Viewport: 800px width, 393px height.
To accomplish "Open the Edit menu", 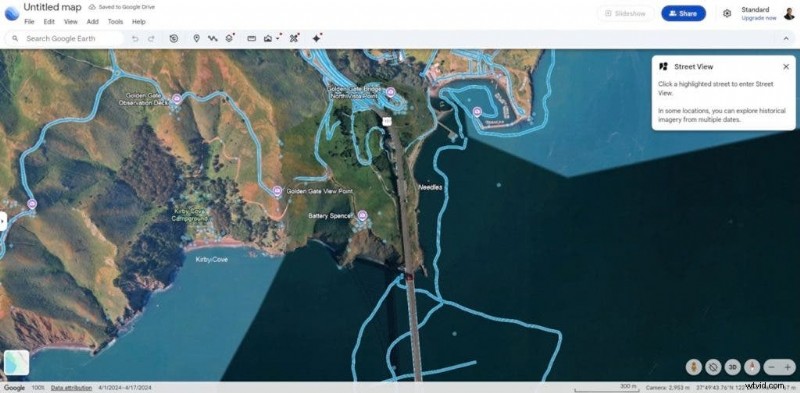I will click(49, 22).
